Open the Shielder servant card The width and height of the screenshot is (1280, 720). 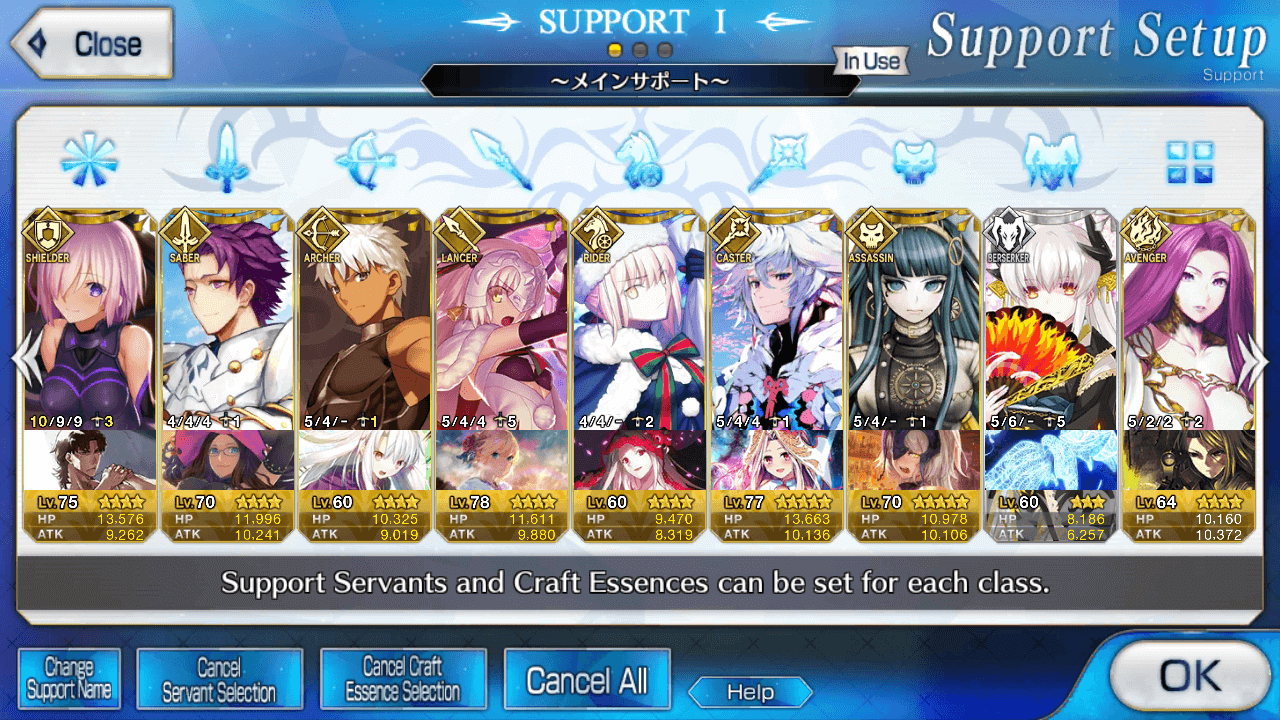coord(90,377)
